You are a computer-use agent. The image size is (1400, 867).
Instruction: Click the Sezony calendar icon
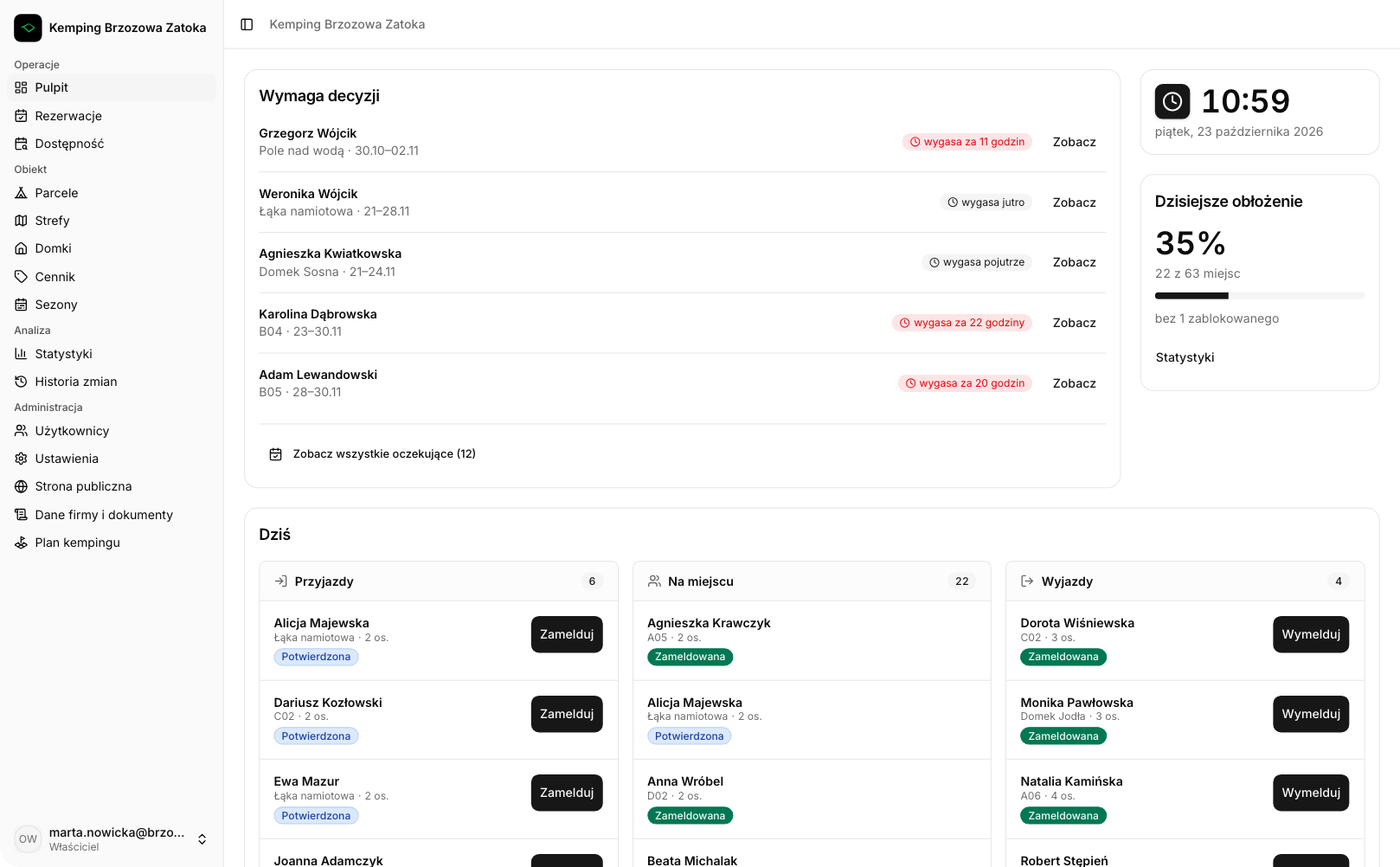(x=22, y=305)
